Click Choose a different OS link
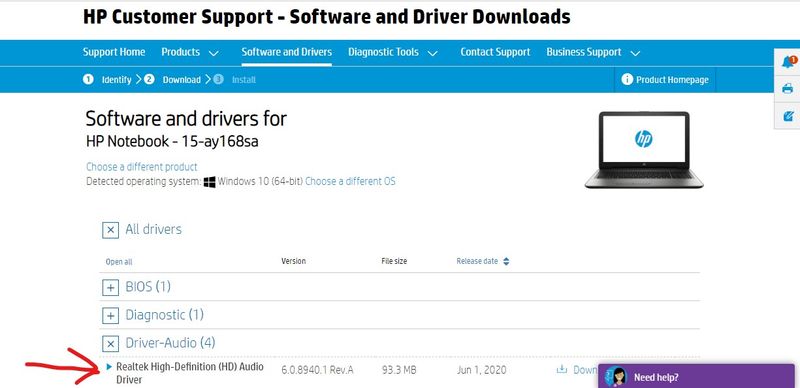 tap(350, 181)
